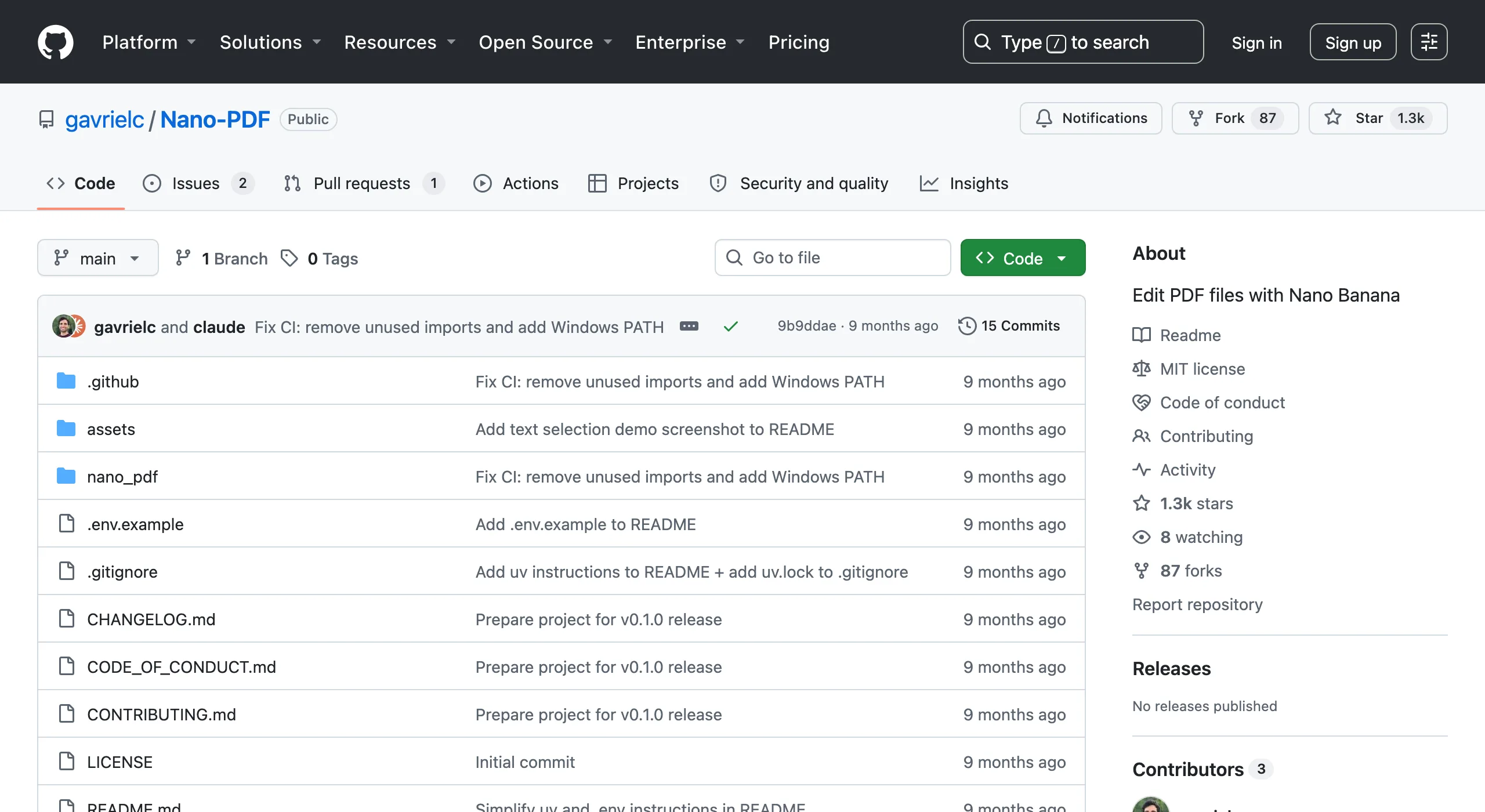Click the Code of conduct heart icon

tap(1142, 403)
